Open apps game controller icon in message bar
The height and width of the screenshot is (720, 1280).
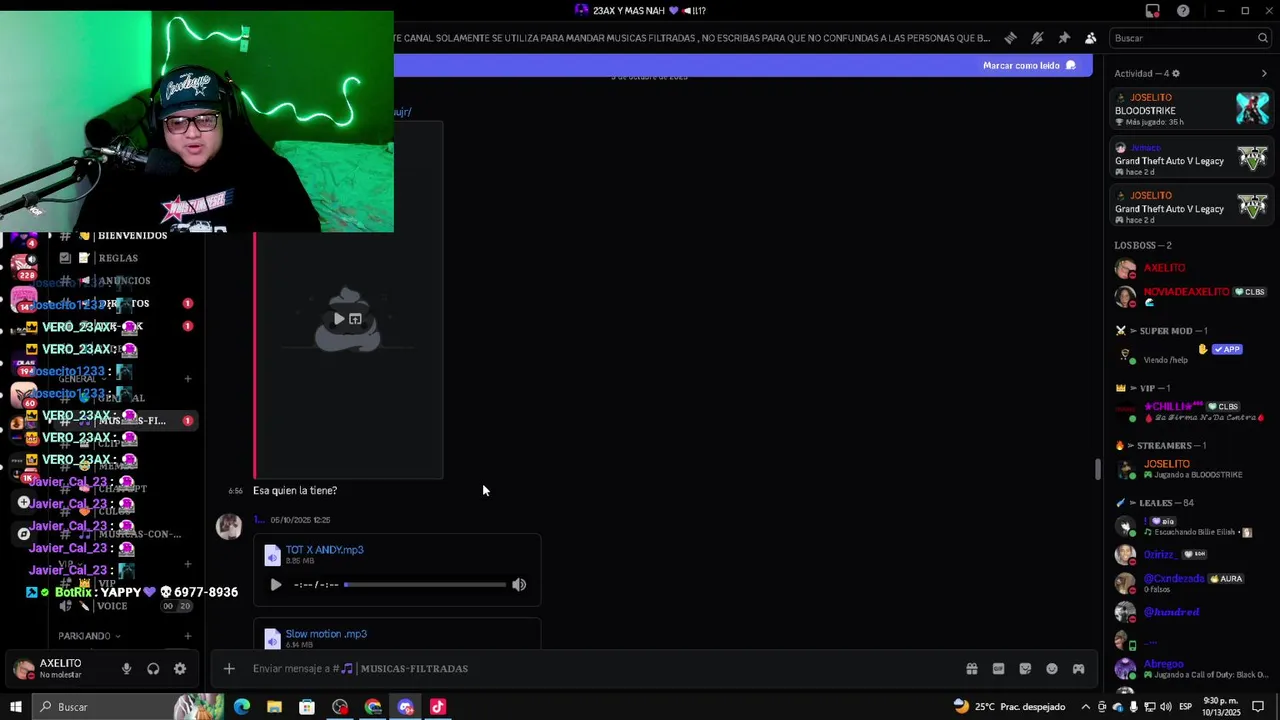point(1078,669)
